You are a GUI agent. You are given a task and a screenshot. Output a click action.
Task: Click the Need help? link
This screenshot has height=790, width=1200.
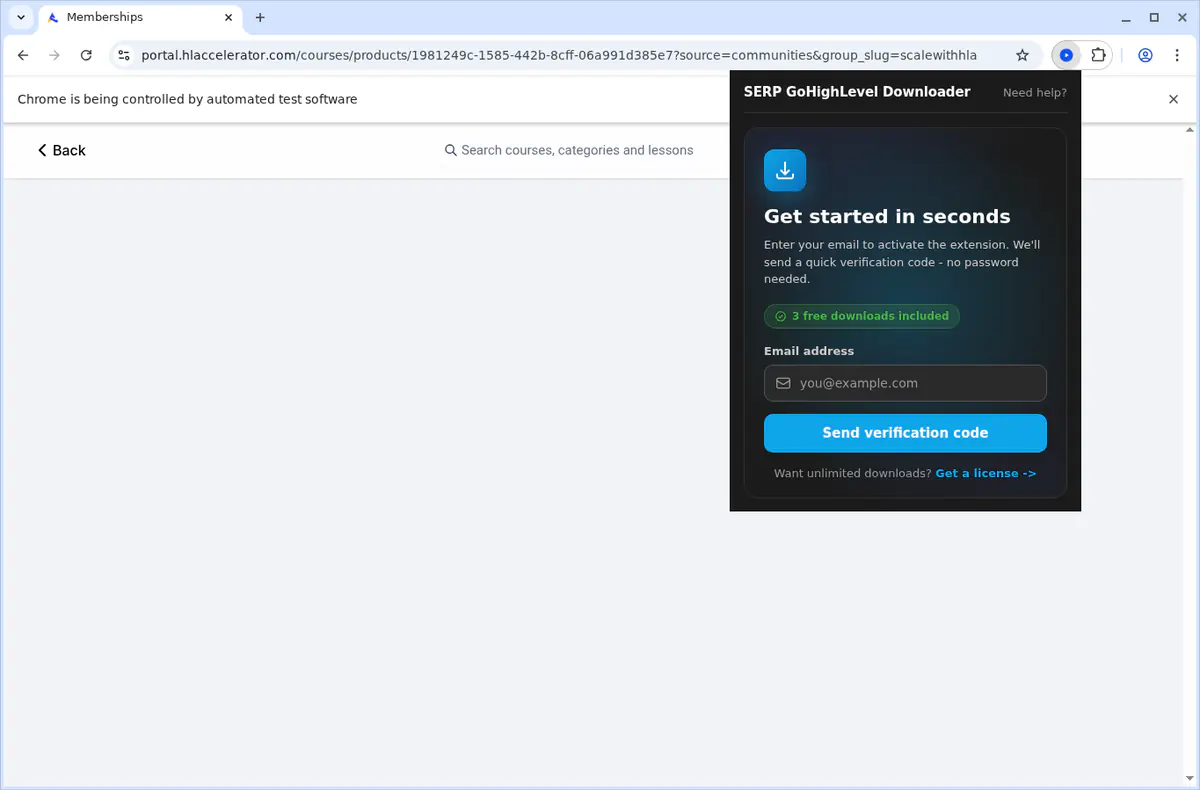(x=1035, y=92)
